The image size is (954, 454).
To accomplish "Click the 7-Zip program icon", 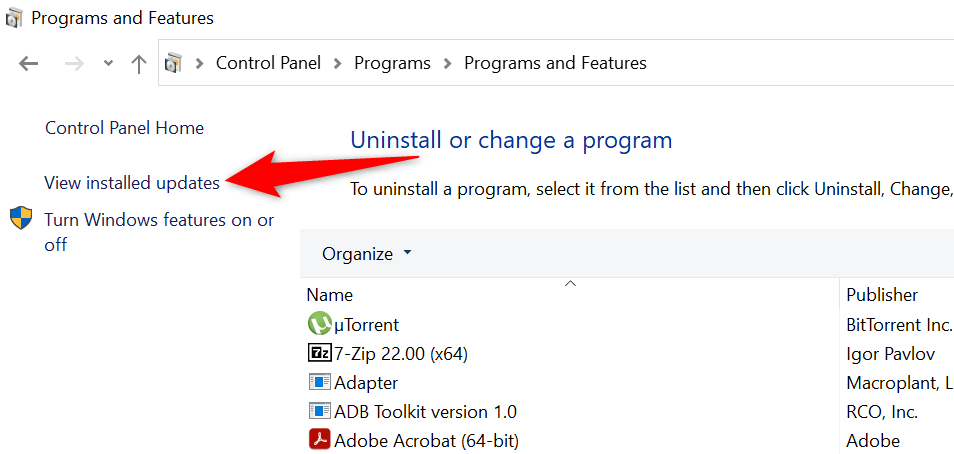I will point(319,353).
